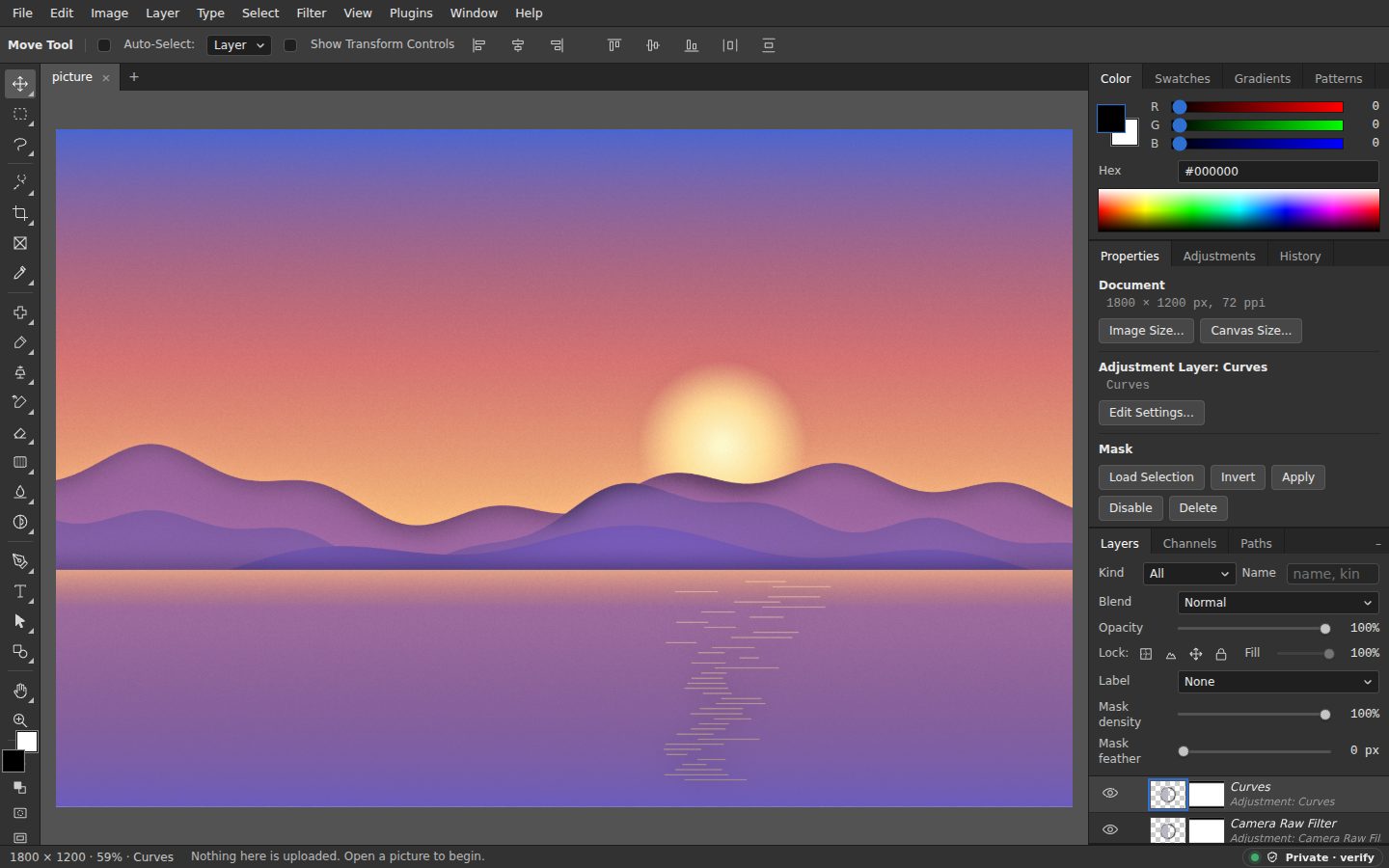Open the Blend mode Normal dropdown
Image resolution: width=1389 pixels, height=868 pixels.
(1278, 603)
